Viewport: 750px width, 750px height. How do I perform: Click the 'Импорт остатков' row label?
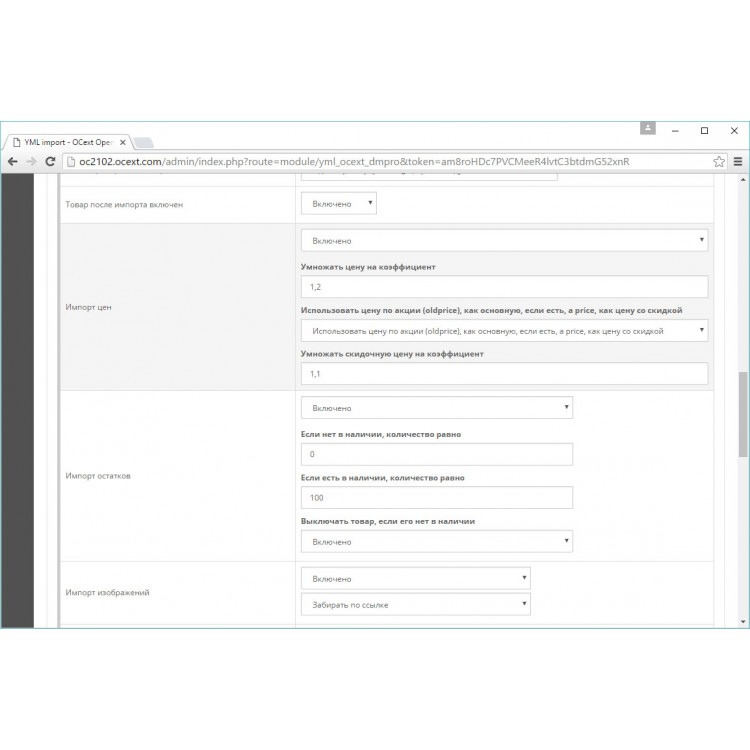[98, 476]
